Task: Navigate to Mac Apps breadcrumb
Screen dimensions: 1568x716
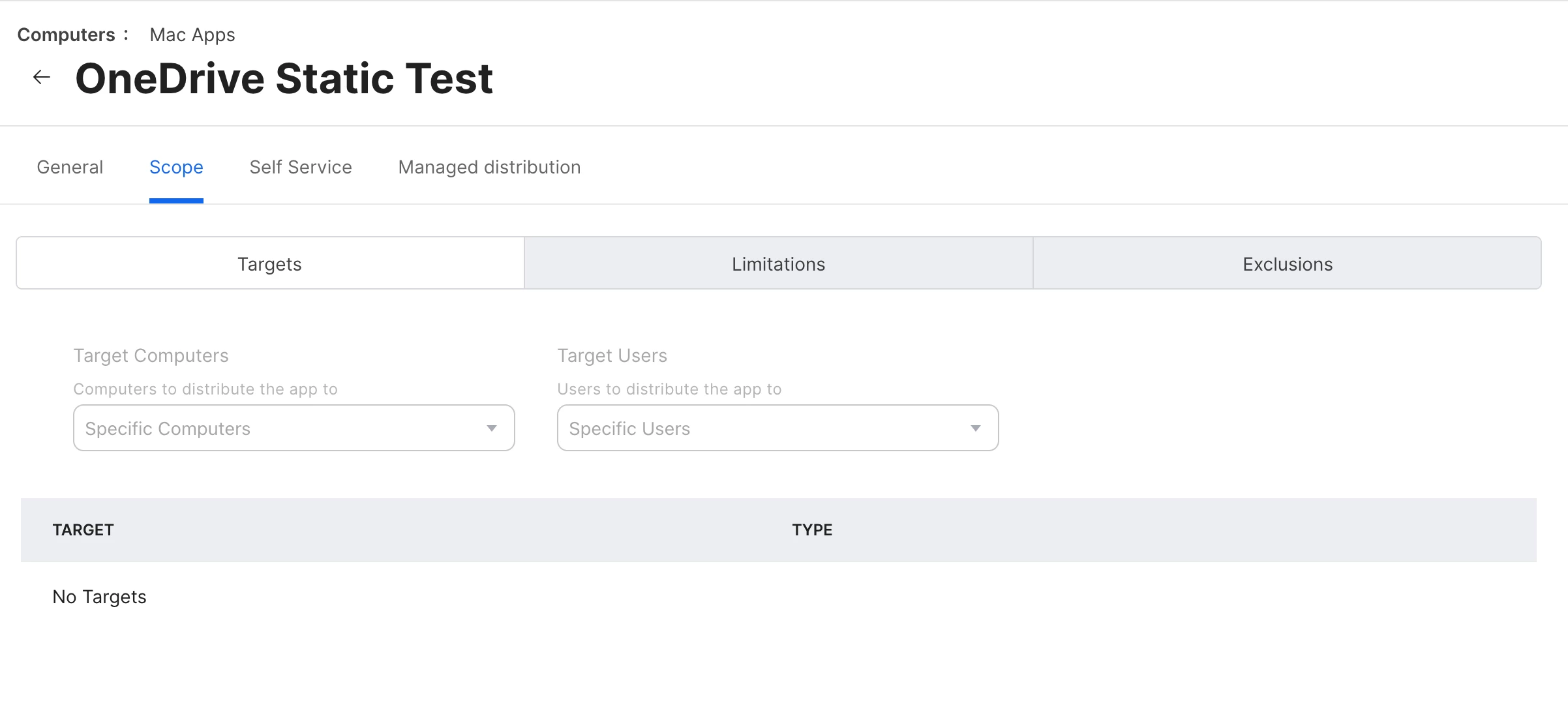Action: [x=192, y=35]
